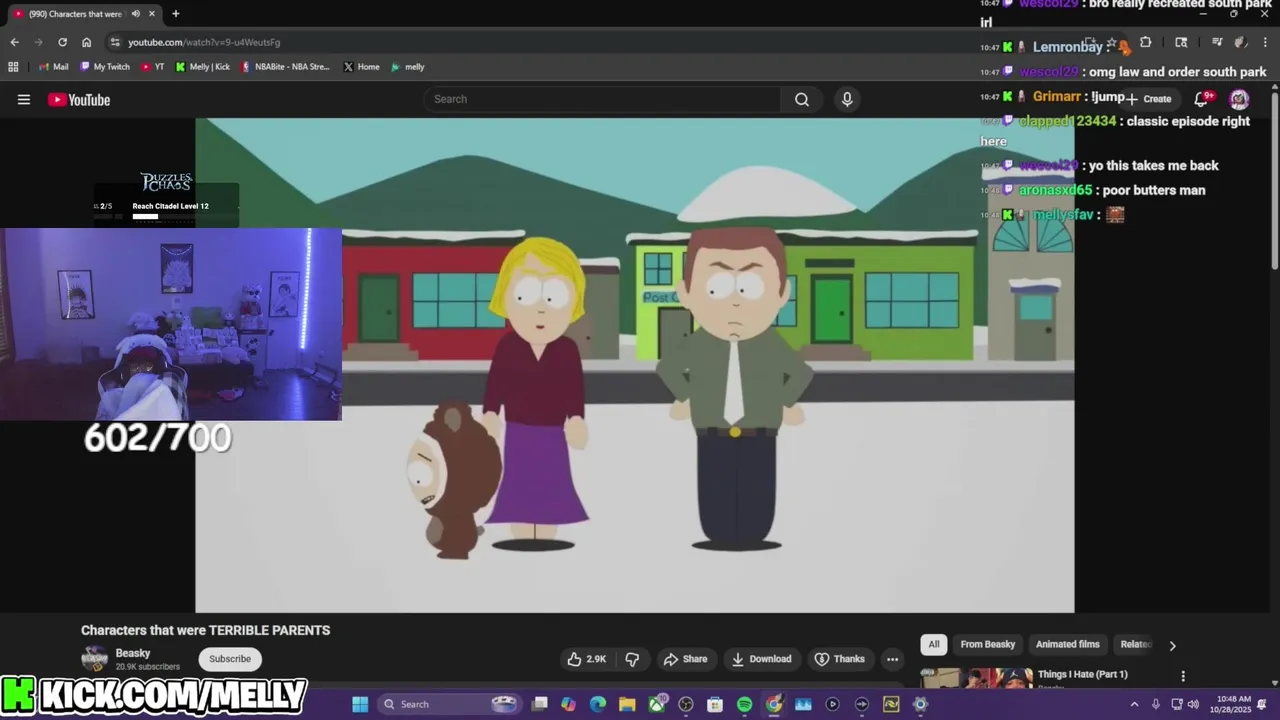
Task: Go back with browser back arrow
Action: pyautogui.click(x=14, y=42)
